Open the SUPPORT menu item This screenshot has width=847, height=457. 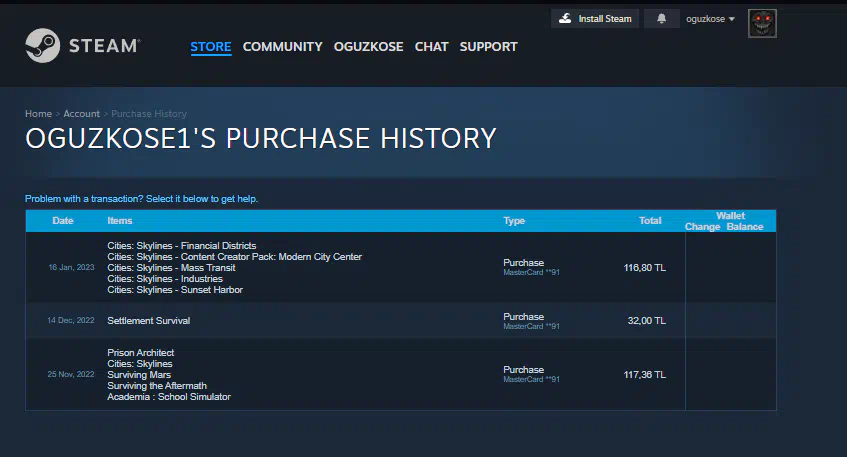click(488, 47)
